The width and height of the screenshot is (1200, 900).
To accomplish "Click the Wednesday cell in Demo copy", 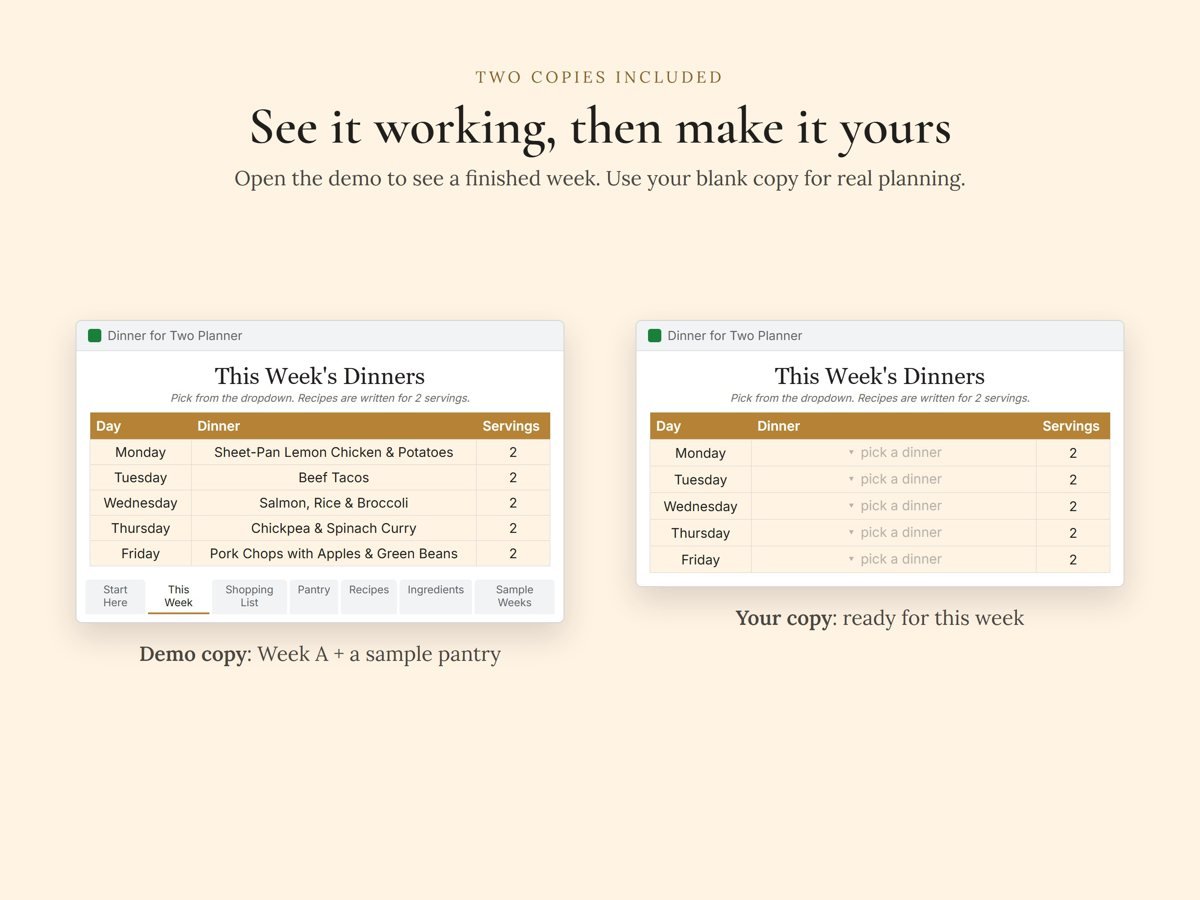I will coord(141,503).
